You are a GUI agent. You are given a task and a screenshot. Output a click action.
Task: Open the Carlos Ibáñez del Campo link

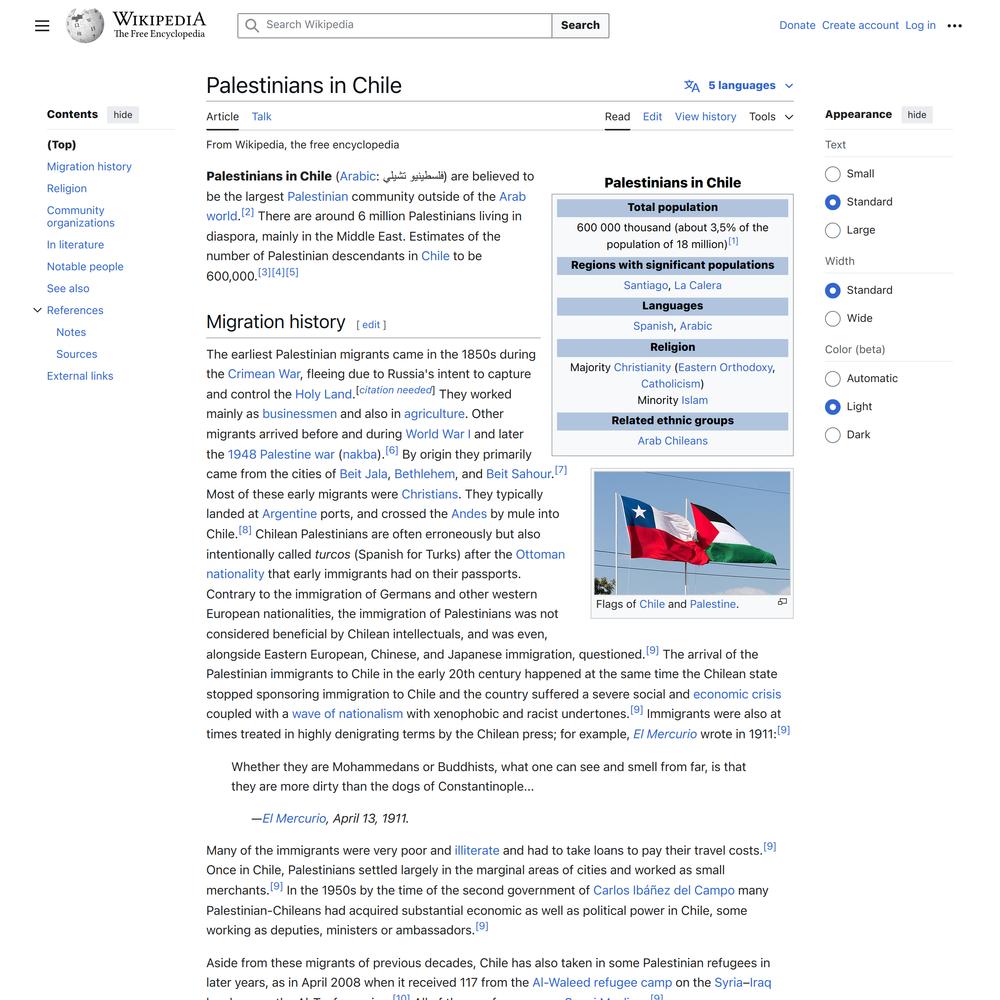664,890
